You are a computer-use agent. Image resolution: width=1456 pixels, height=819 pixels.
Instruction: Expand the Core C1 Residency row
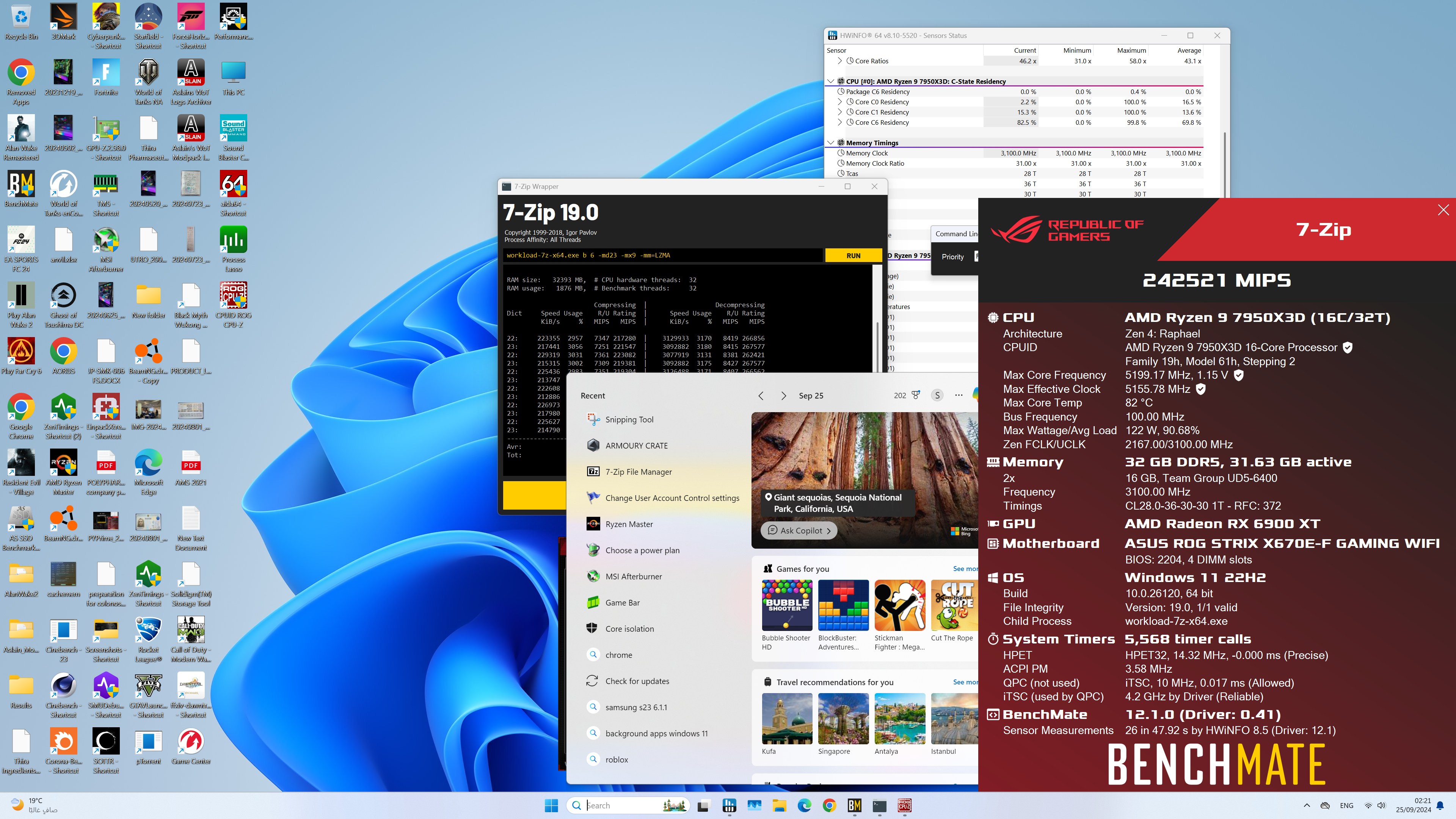pos(839,112)
